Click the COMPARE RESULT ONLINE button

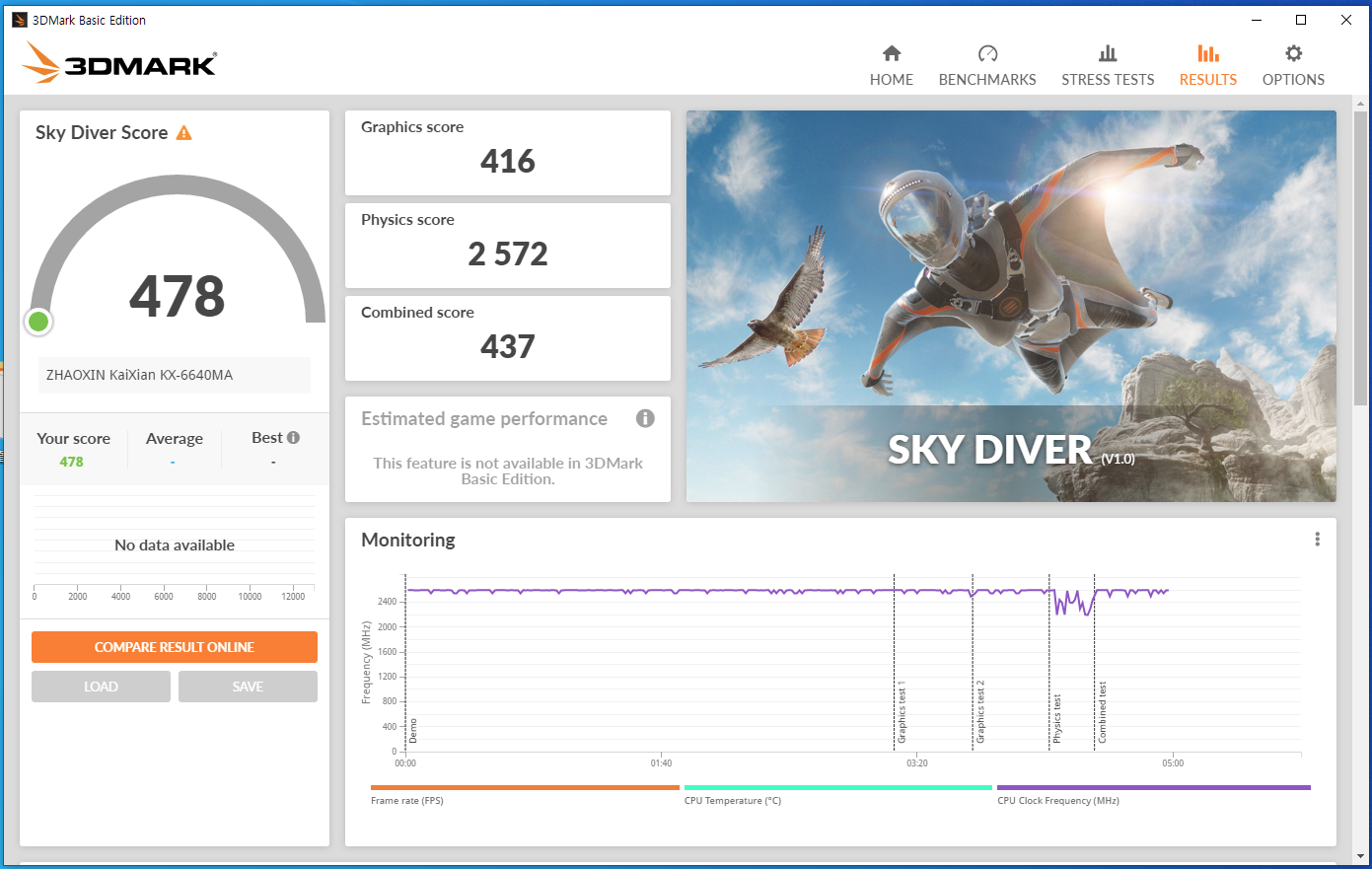175,647
